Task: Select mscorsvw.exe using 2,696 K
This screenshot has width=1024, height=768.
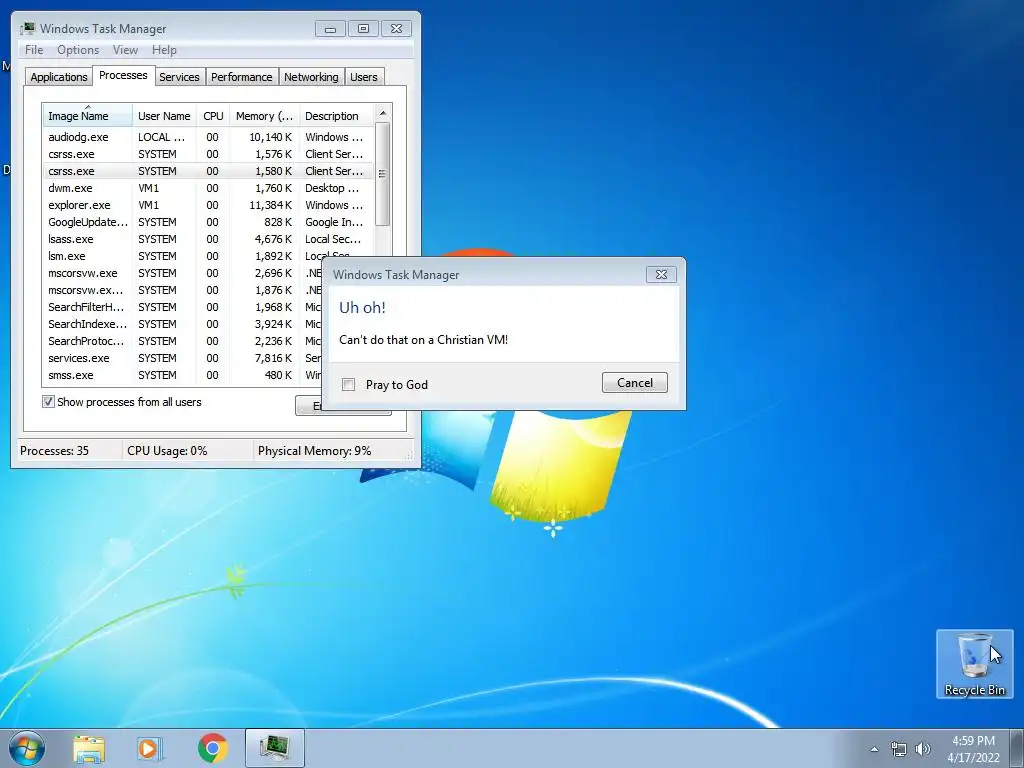Action: pyautogui.click(x=183, y=273)
